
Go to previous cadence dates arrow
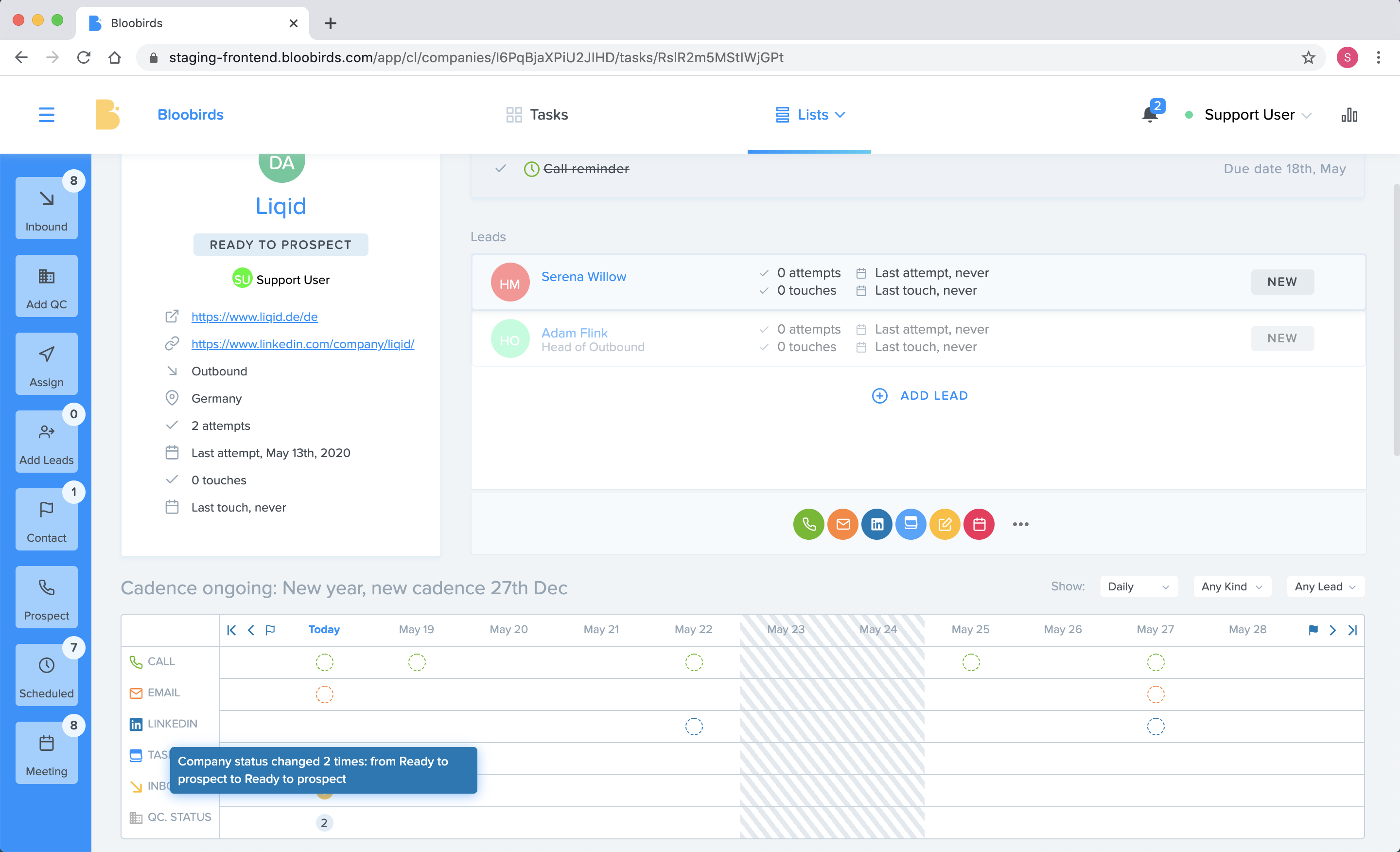tap(250, 630)
